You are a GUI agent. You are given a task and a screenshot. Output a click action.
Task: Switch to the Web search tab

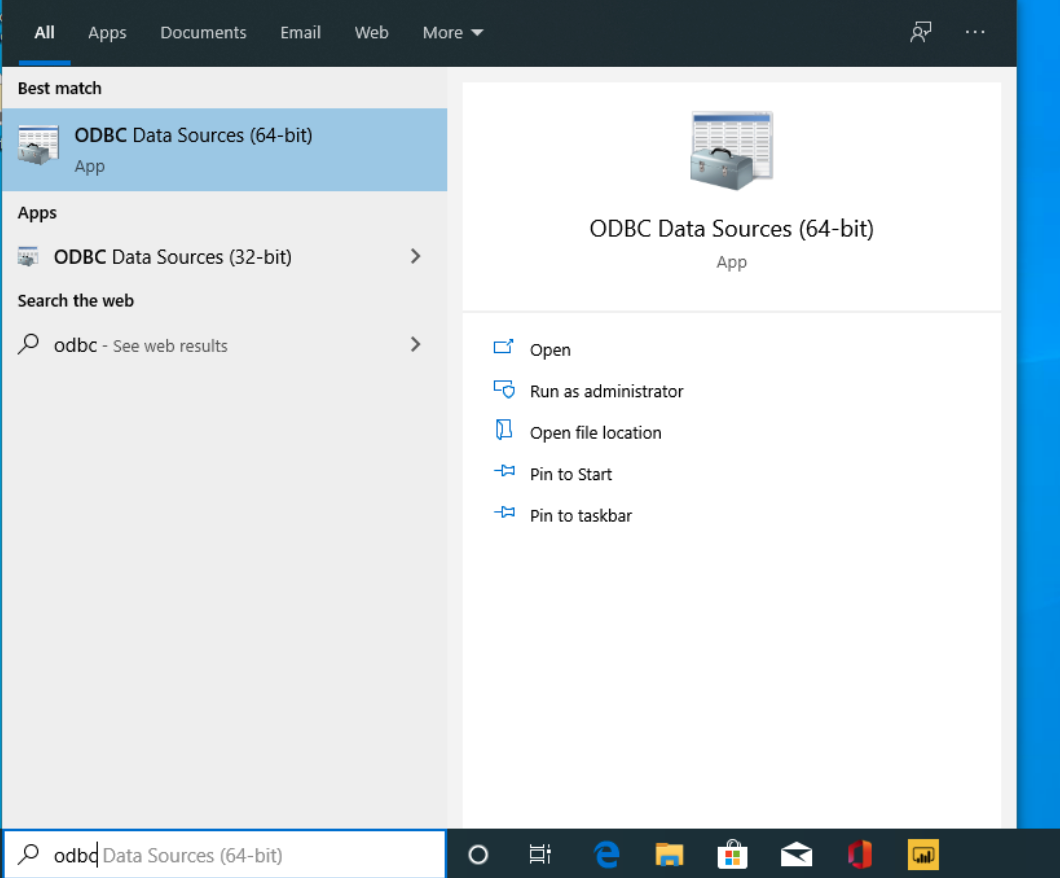371,32
